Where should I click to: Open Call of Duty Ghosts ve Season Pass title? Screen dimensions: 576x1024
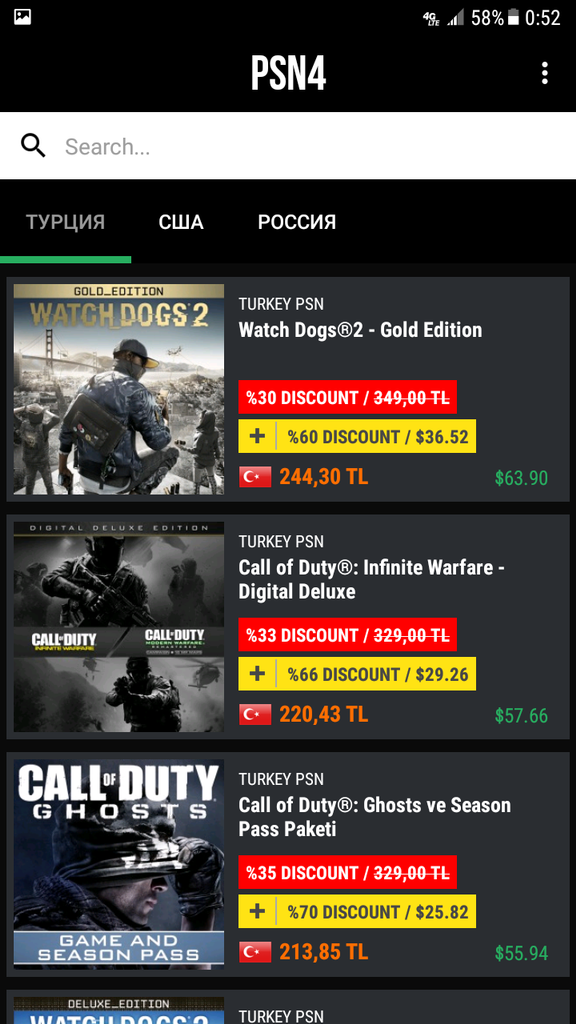coord(375,817)
